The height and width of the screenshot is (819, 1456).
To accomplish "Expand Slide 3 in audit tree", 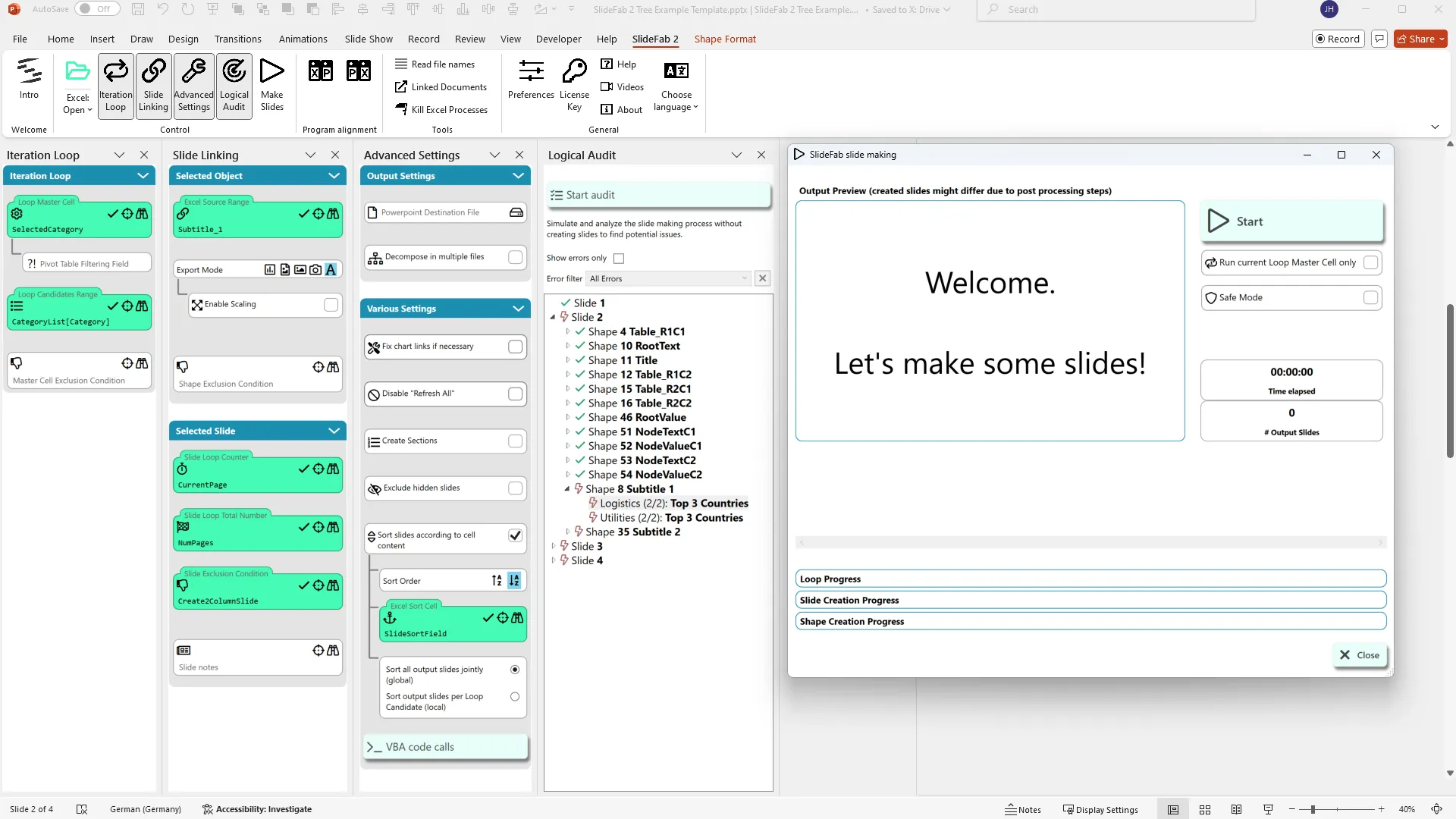I will coord(553,546).
